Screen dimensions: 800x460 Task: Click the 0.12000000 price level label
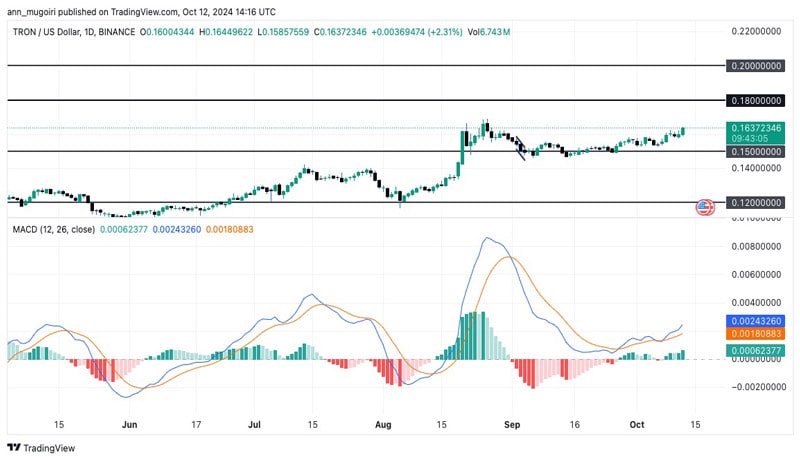pos(756,202)
